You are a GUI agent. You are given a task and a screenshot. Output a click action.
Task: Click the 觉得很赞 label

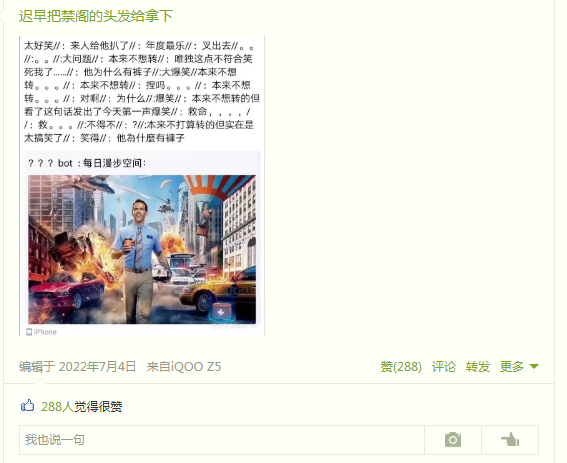pyautogui.click(x=98, y=407)
